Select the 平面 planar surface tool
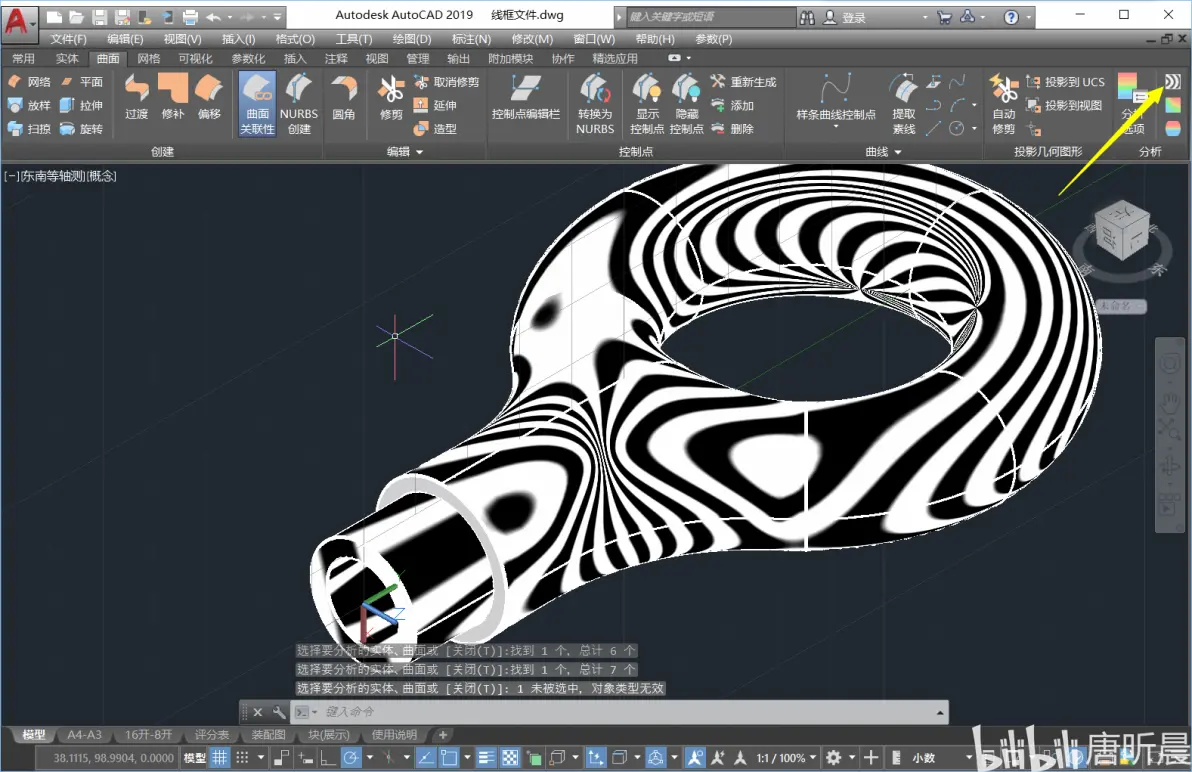Image resolution: width=1192 pixels, height=772 pixels. [x=82, y=82]
